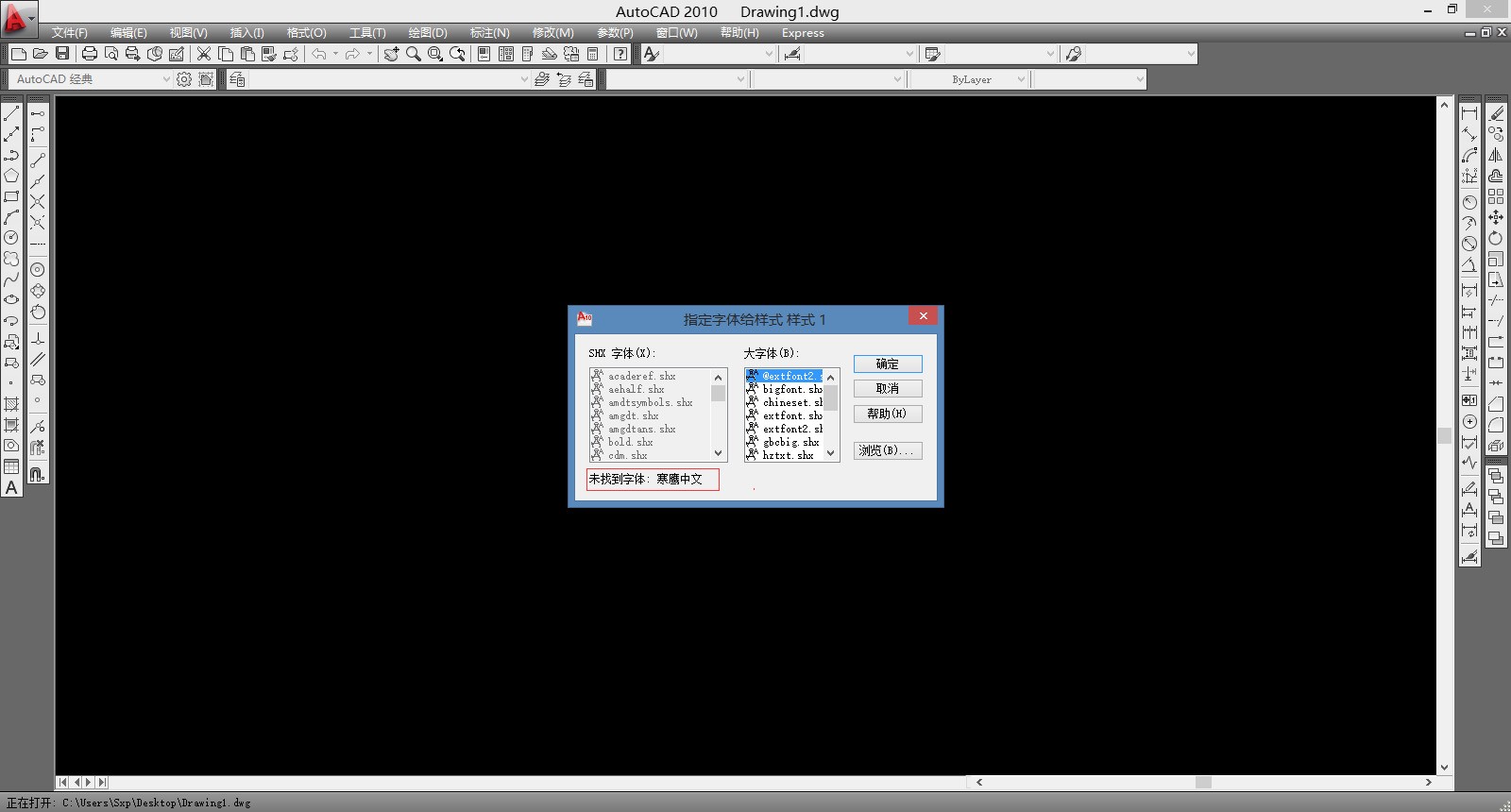Select the Polygon draw tool
This screenshot has height=812, width=1511.
pos(11,176)
